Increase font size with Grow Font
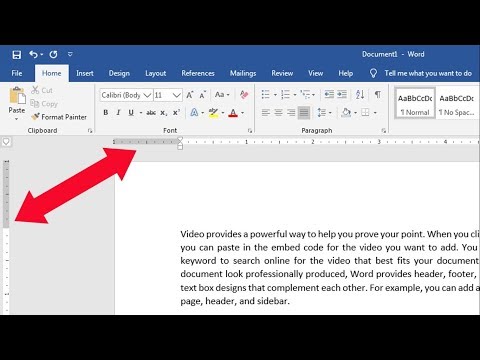Image resolution: width=480 pixels, height=360 pixels. (190, 95)
